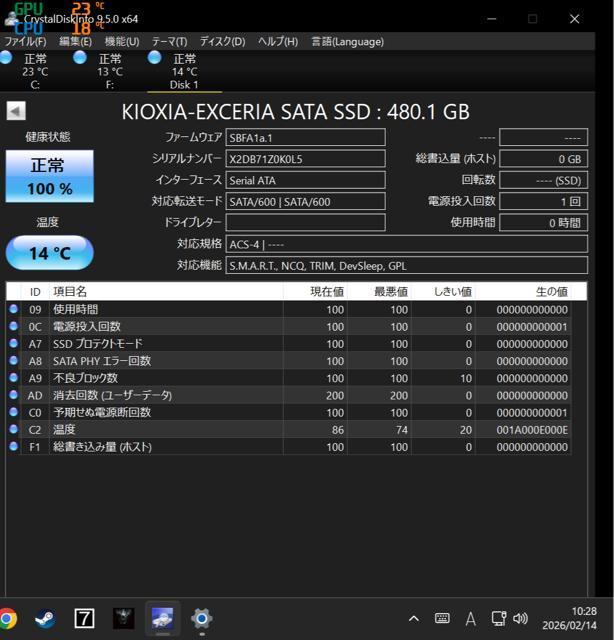Click the touch keyboard tray icon
Screen dimensions: 614x640
pyautogui.click(x=442, y=619)
